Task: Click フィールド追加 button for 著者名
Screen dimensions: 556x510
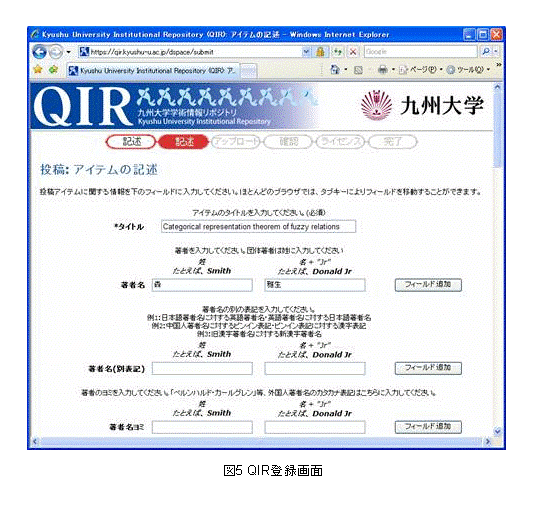Action: [x=428, y=284]
